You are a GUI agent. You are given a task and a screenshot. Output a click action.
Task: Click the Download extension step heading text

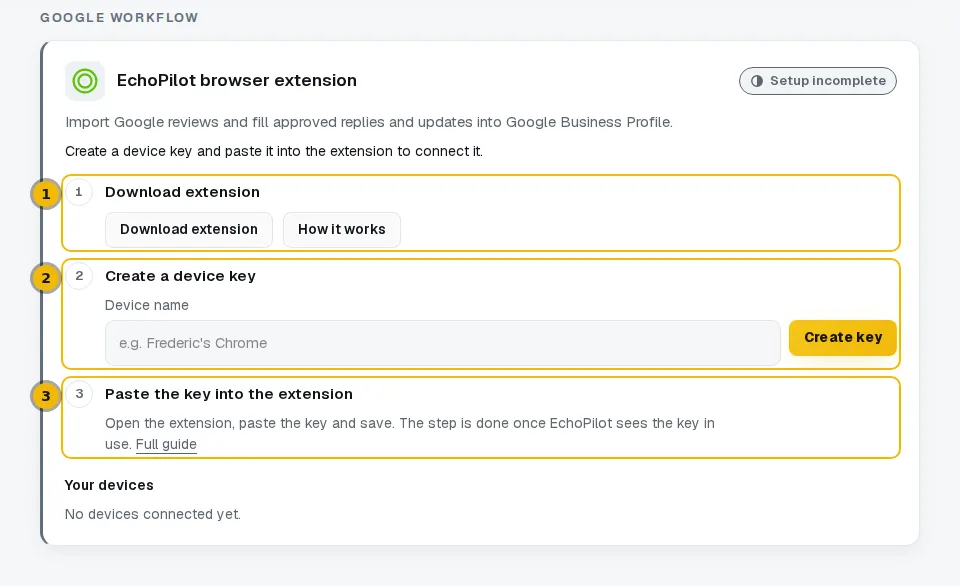pos(182,192)
